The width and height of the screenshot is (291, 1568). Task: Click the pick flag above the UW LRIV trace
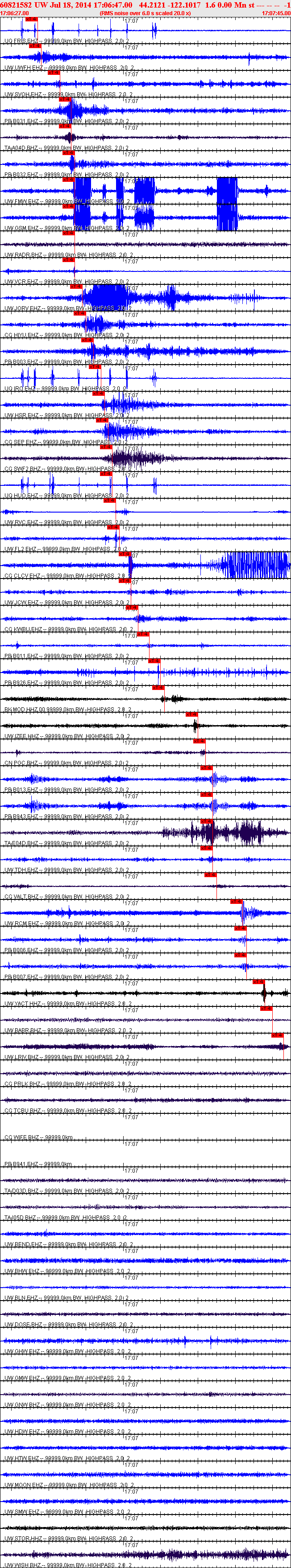coord(278,1035)
